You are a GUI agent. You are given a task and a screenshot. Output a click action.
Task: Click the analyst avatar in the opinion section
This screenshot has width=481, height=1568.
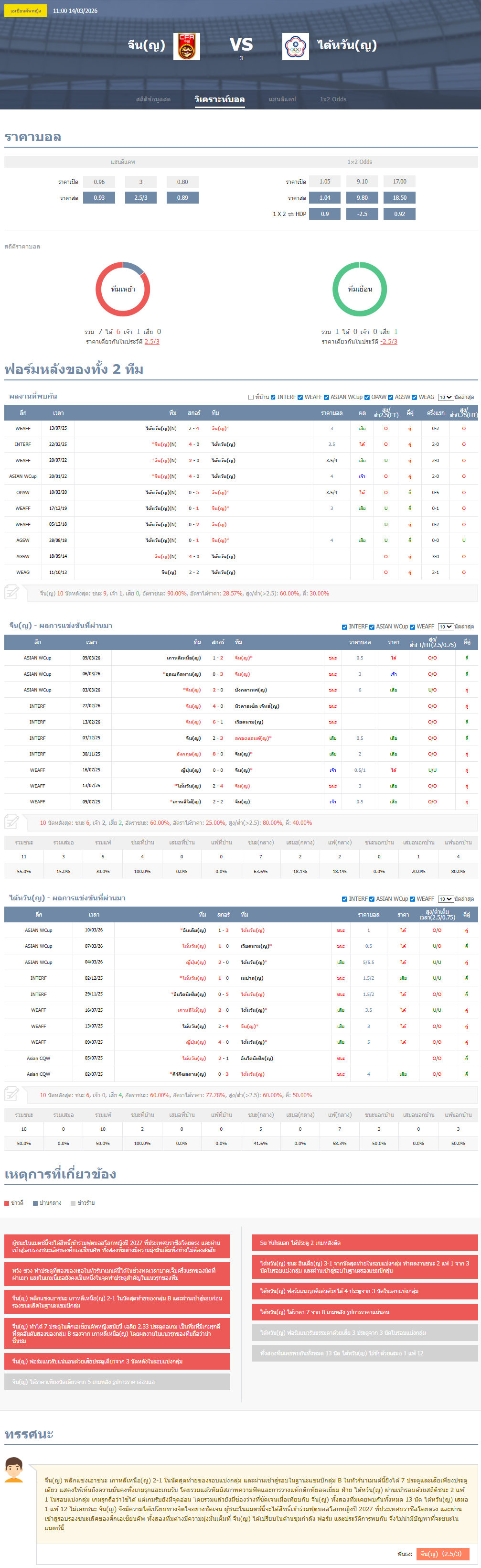click(x=14, y=1470)
